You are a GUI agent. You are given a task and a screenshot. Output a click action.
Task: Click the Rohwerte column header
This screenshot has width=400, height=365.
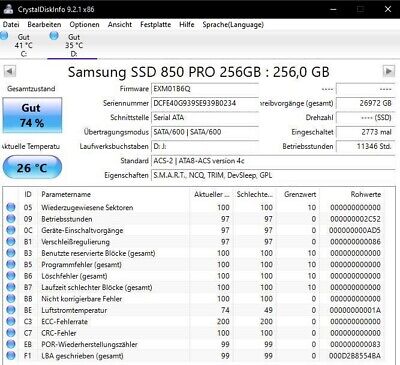point(352,194)
